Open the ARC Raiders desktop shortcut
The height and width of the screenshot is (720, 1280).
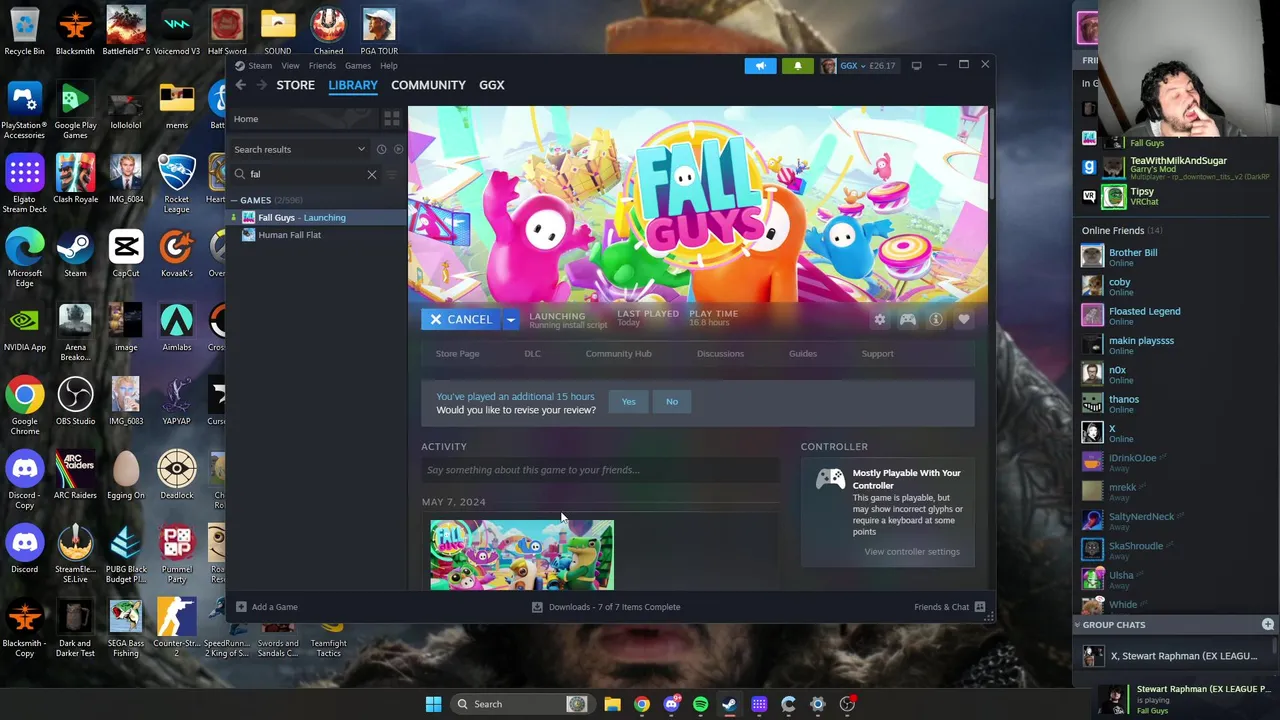point(75,474)
